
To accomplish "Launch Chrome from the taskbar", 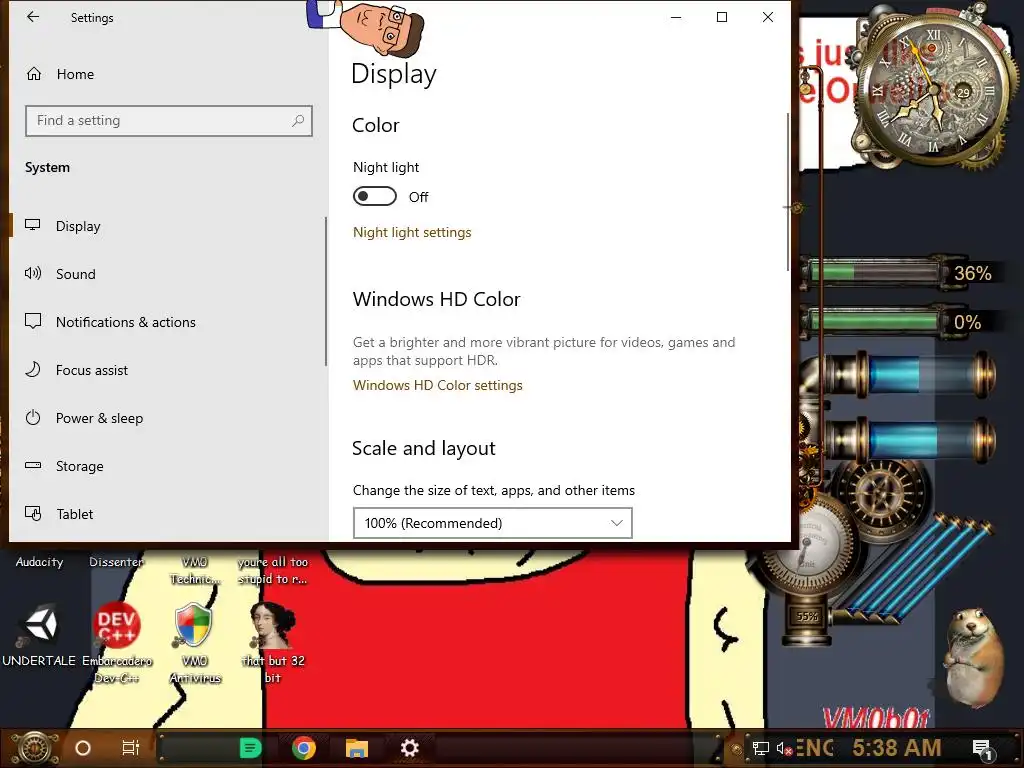I will [x=304, y=748].
